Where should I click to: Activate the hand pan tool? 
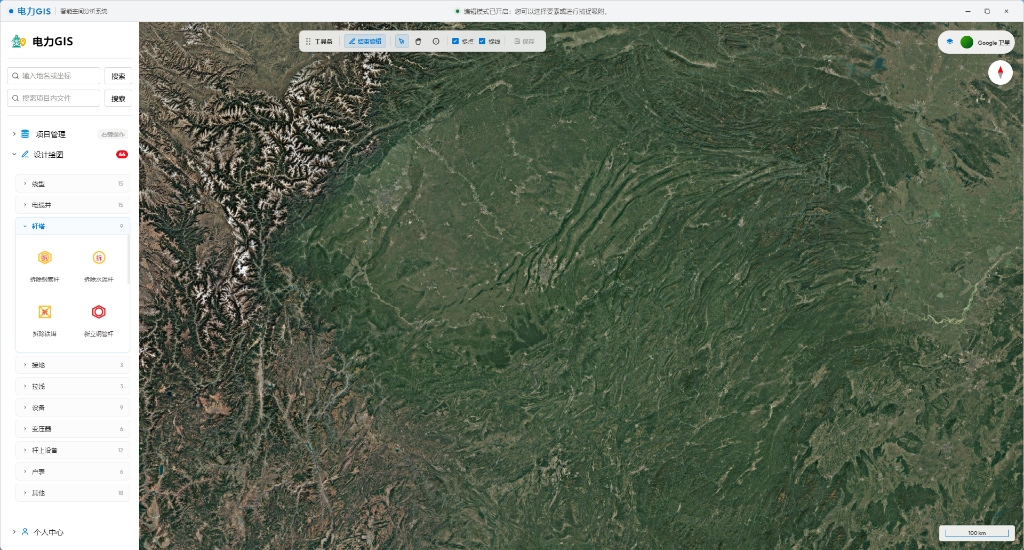(x=419, y=41)
